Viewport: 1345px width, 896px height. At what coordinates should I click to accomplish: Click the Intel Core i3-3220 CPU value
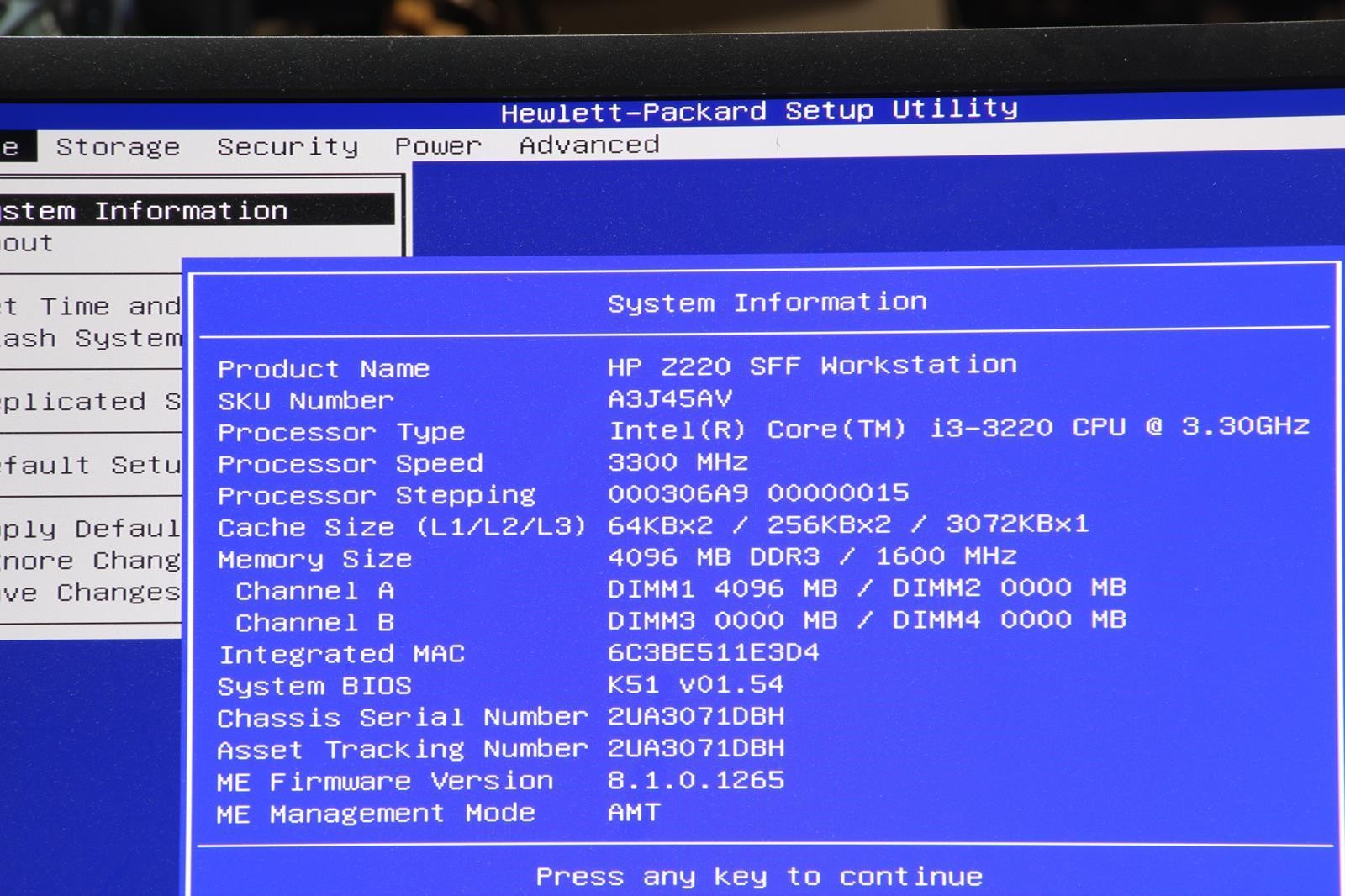[959, 428]
